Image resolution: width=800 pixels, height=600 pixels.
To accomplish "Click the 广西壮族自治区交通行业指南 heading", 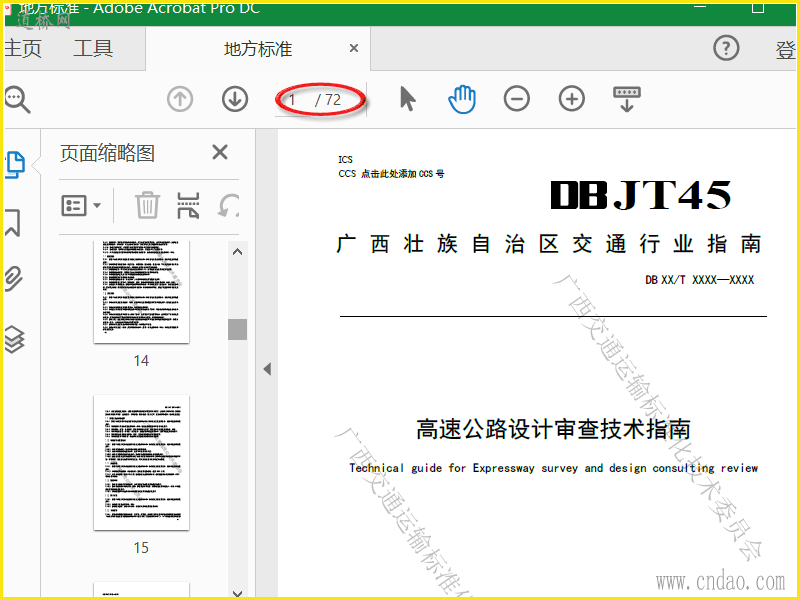I will pos(549,244).
